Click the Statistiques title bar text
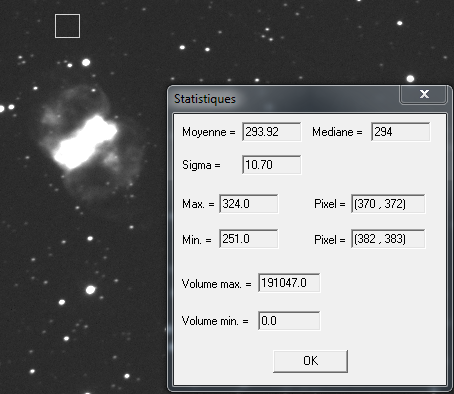 pyautogui.click(x=205, y=99)
